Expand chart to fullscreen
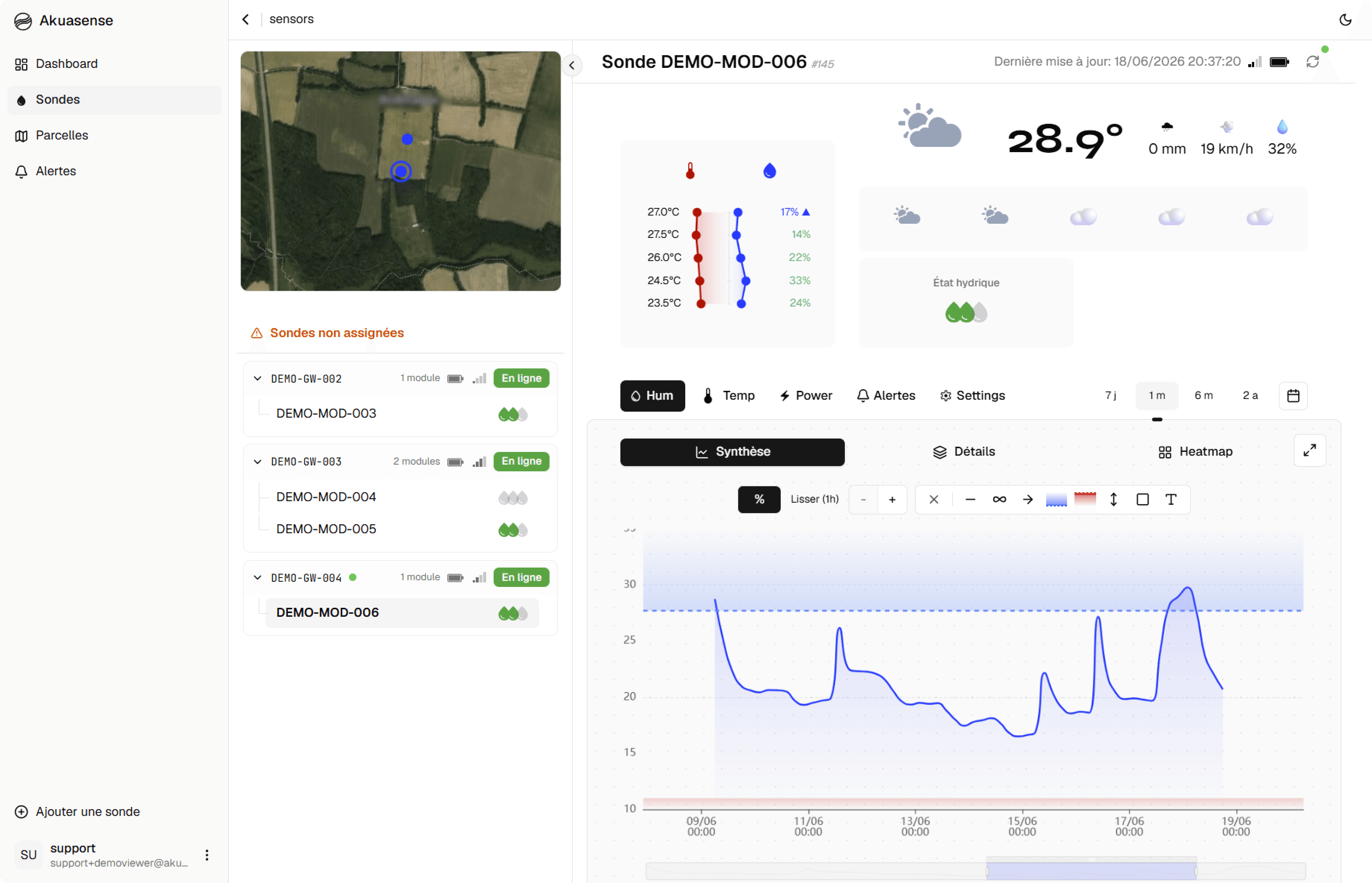1372x883 pixels. coord(1309,451)
